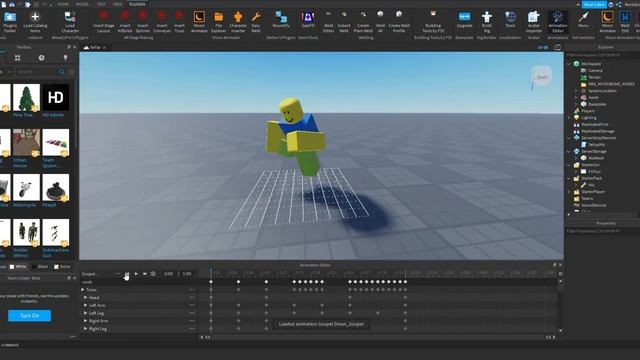The width and height of the screenshot is (640, 360).
Task: Select the Motorcycle model thumbnail
Action: pyautogui.click(x=27, y=187)
